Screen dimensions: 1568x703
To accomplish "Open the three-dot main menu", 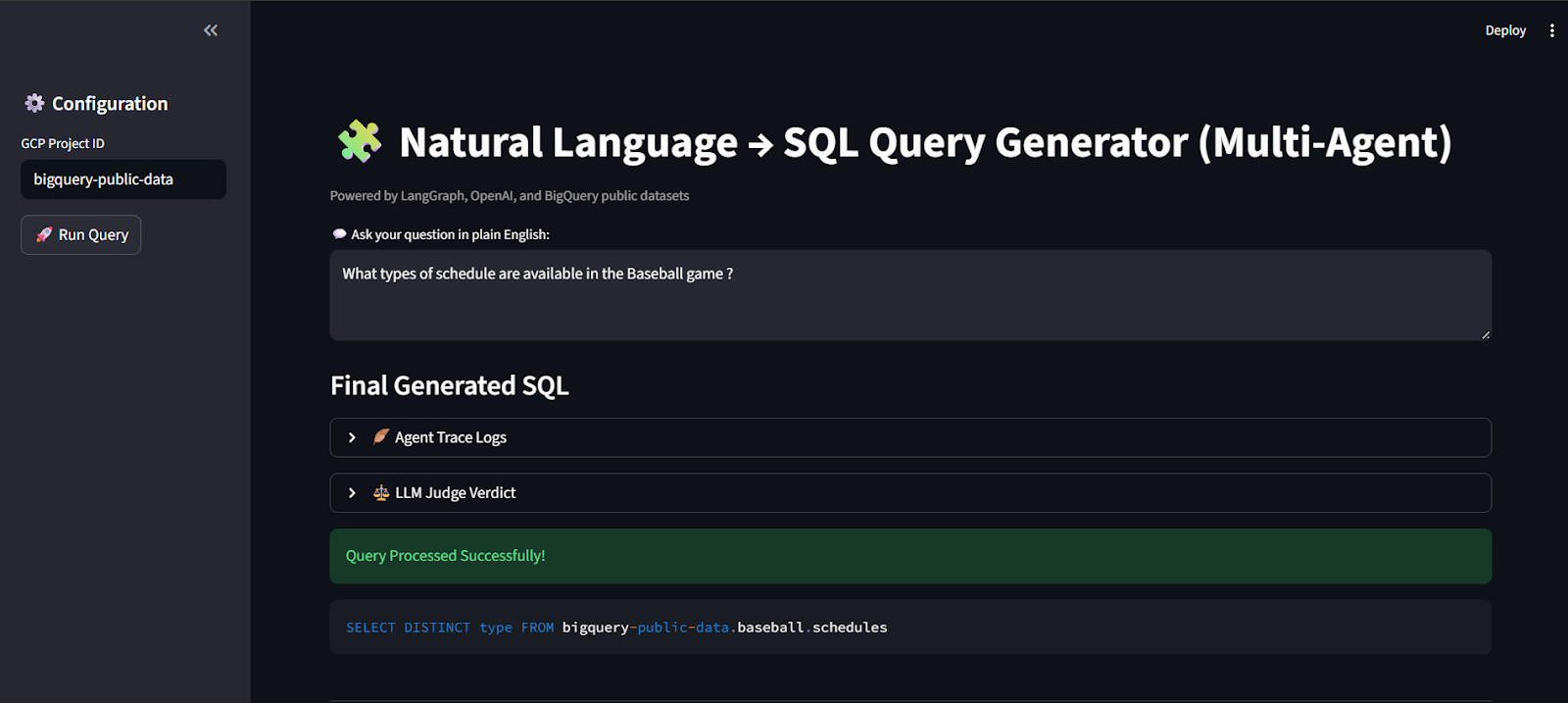I will (1551, 30).
